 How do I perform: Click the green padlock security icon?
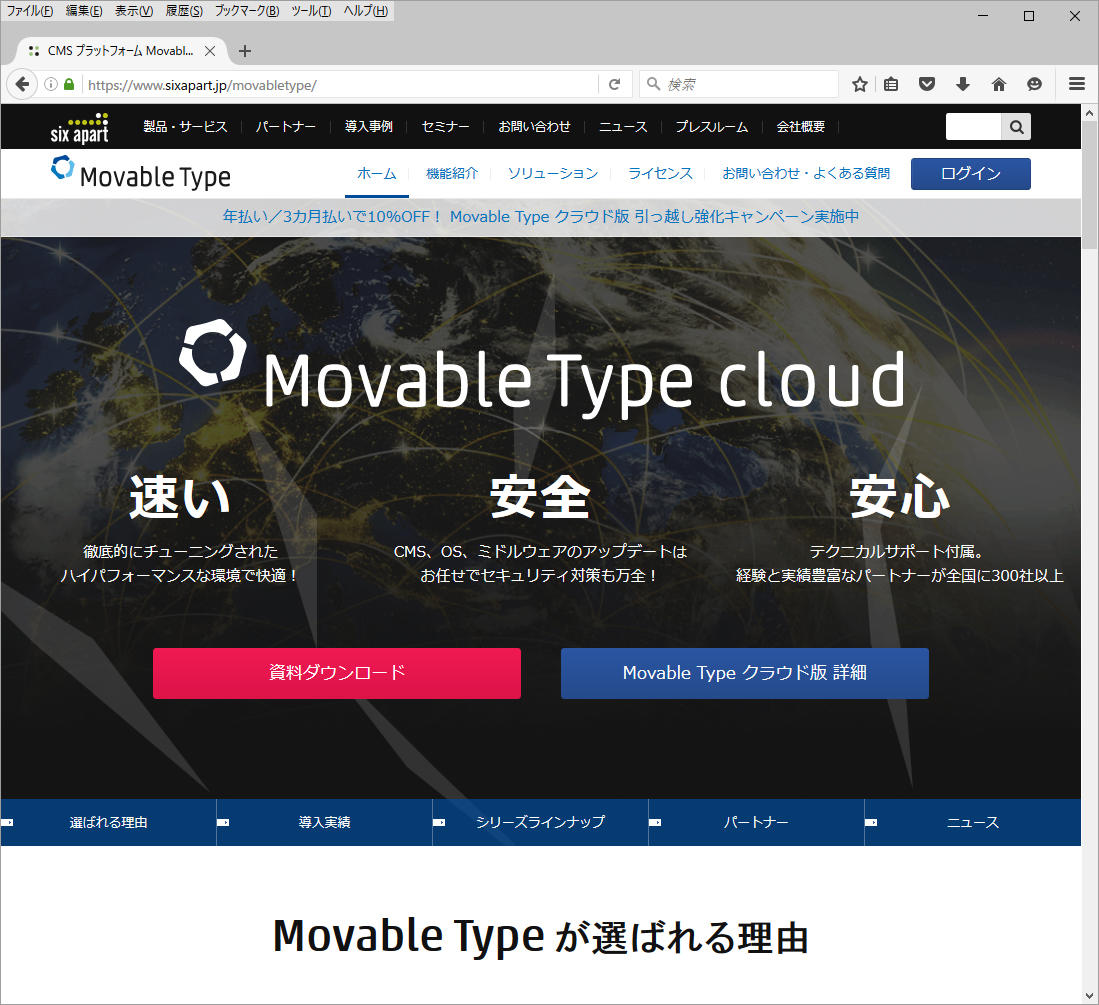coord(69,84)
